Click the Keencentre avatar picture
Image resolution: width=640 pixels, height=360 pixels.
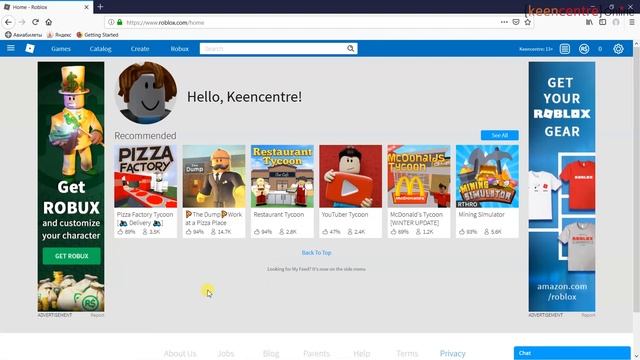146,93
